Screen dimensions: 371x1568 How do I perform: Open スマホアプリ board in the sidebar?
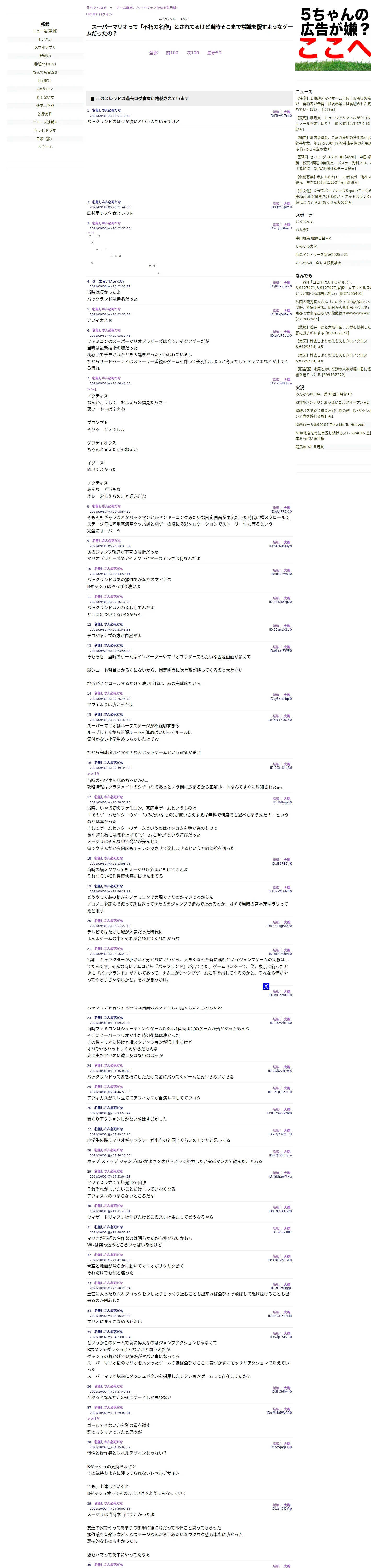click(x=45, y=48)
